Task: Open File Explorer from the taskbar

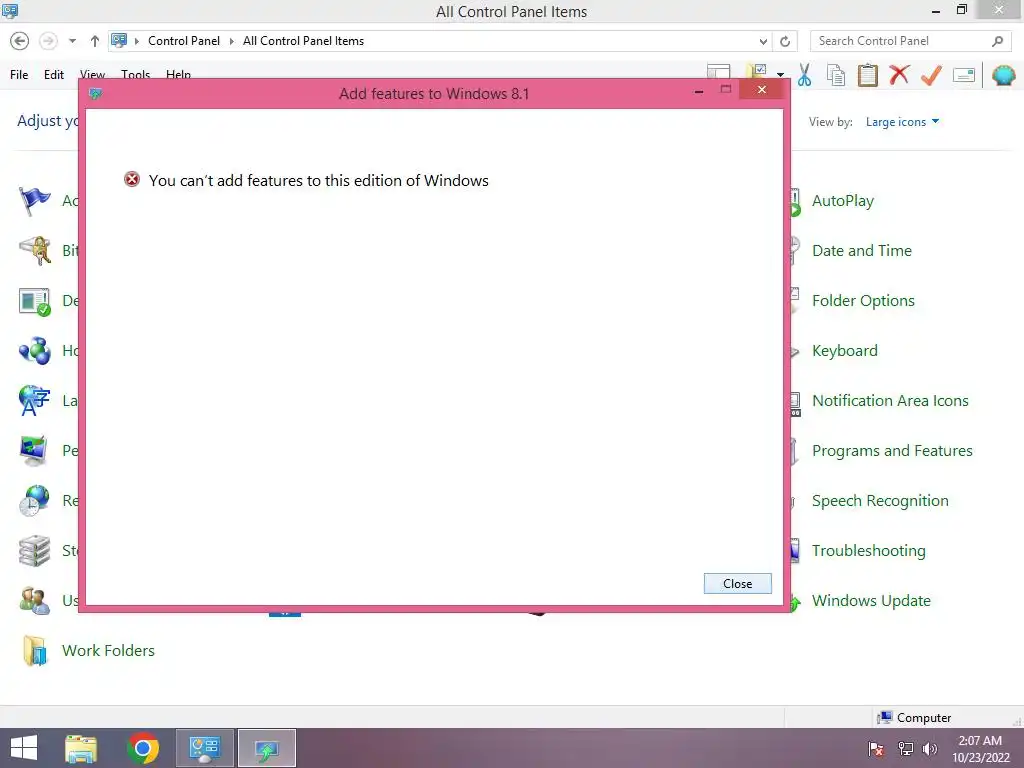Action: coord(81,748)
